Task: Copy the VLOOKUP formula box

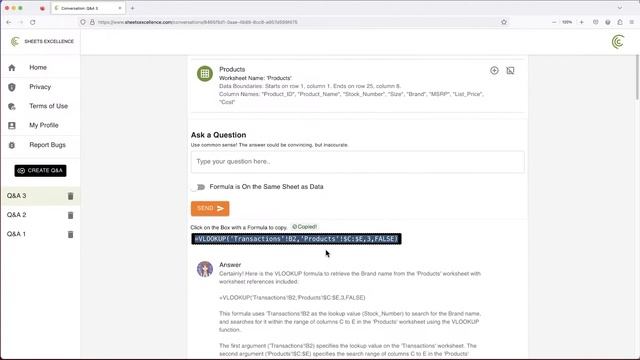Action: pyautogui.click(x=296, y=239)
